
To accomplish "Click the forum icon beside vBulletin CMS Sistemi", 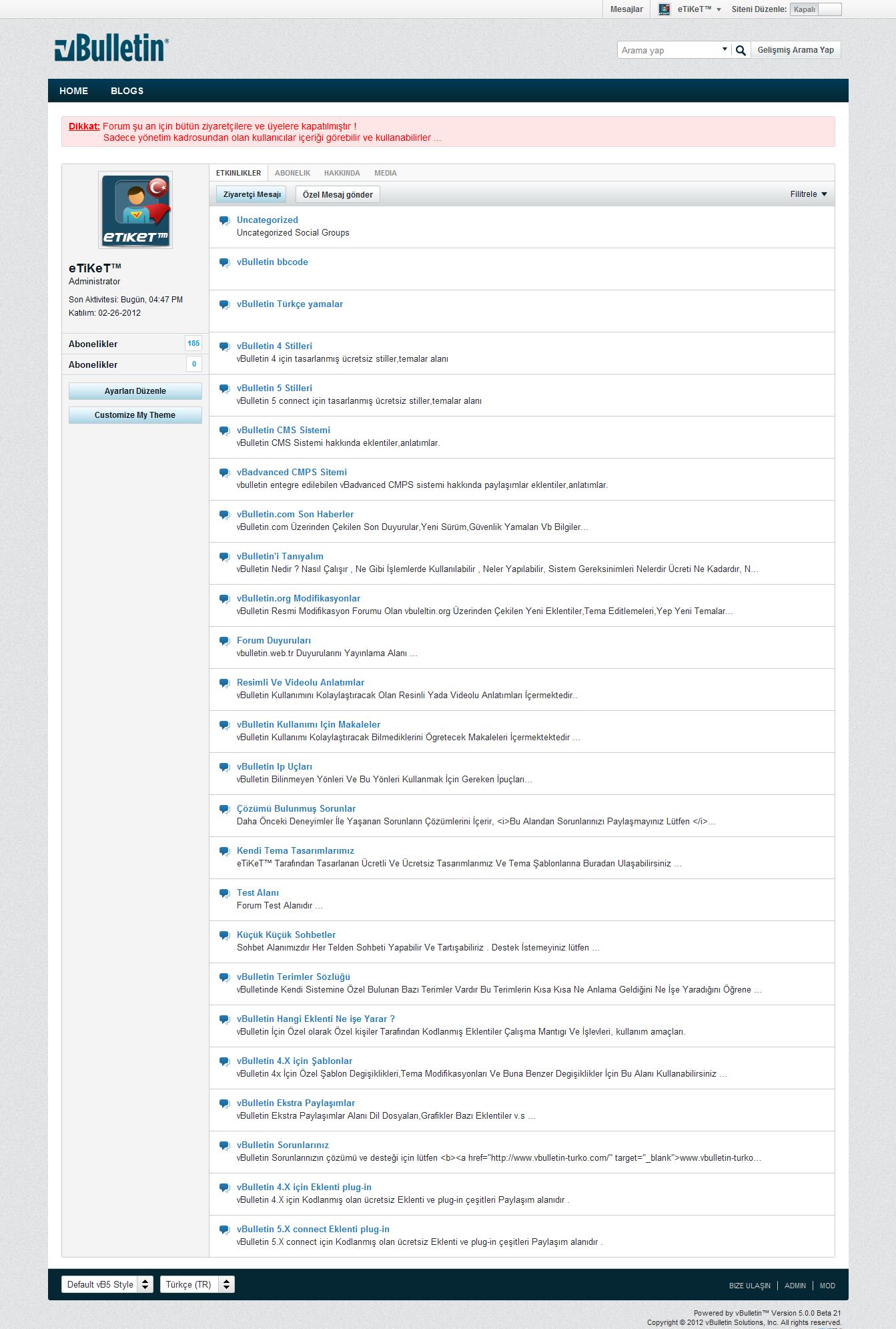I will pyautogui.click(x=225, y=431).
